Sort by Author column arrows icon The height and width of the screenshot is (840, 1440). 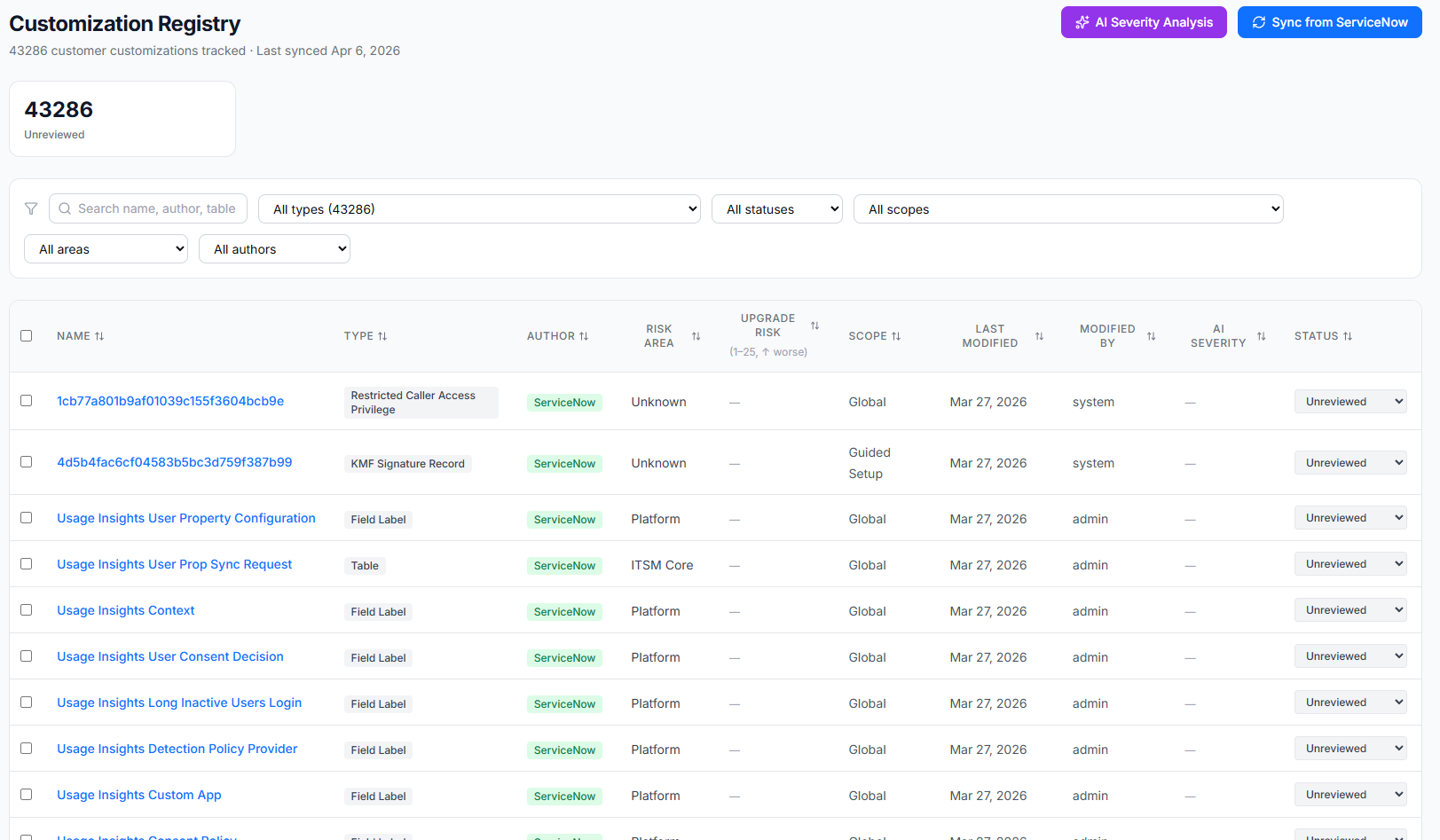(x=584, y=336)
